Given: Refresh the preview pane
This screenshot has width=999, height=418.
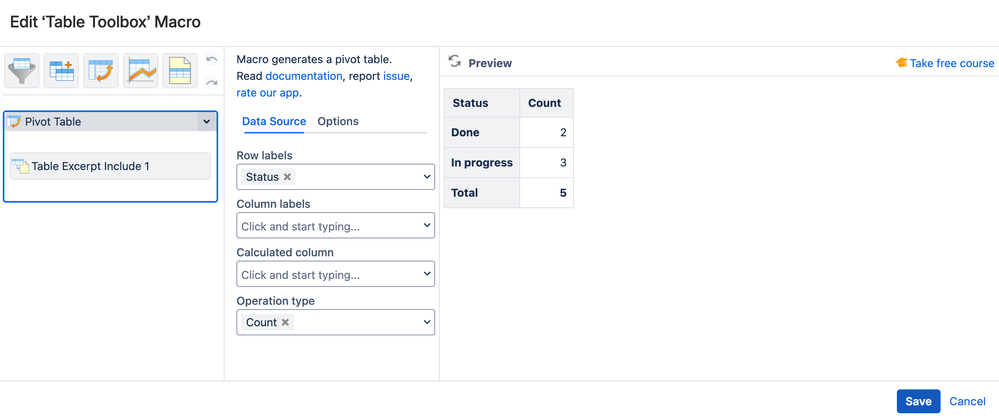Looking at the screenshot, I should pyautogui.click(x=455, y=62).
